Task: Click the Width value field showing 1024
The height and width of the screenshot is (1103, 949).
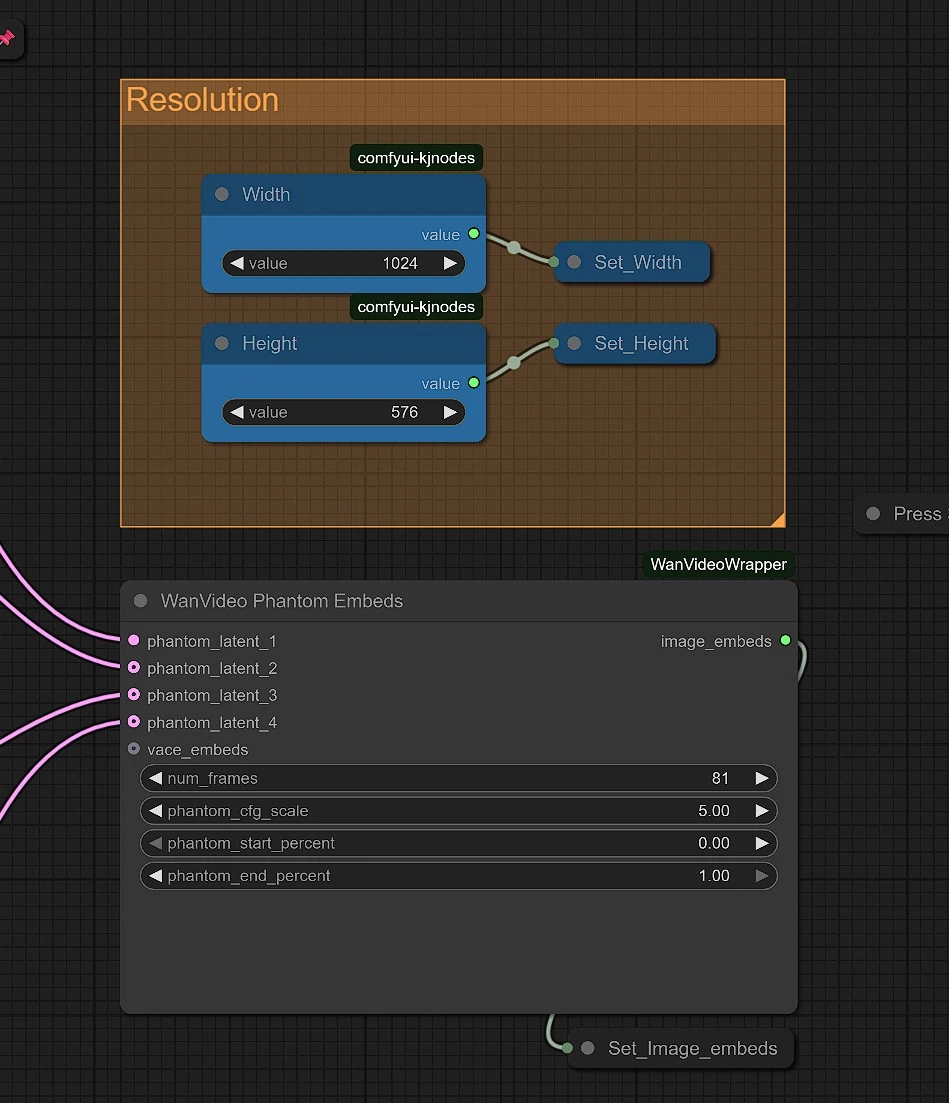Action: coord(343,263)
